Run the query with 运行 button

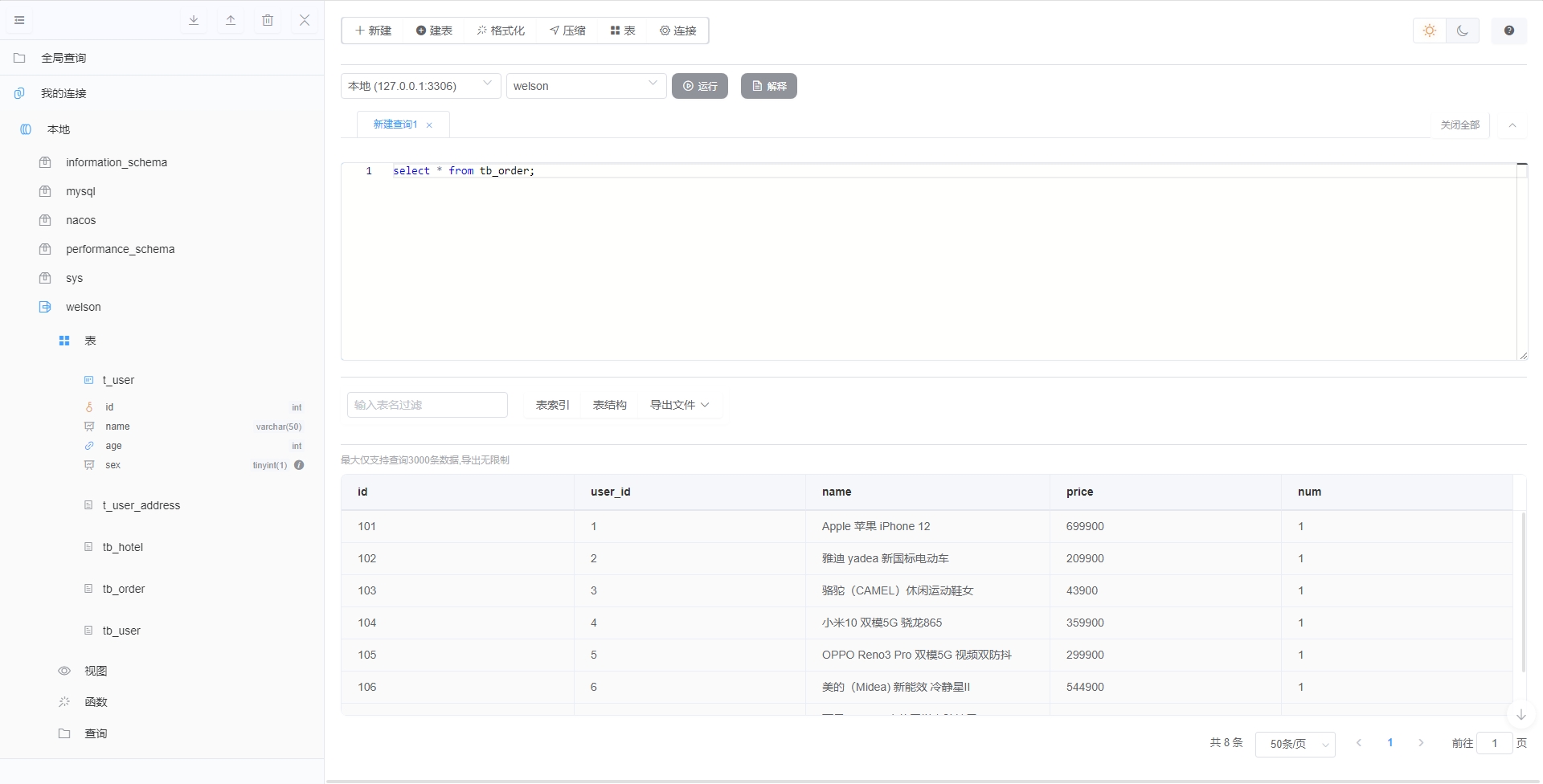[x=700, y=86]
